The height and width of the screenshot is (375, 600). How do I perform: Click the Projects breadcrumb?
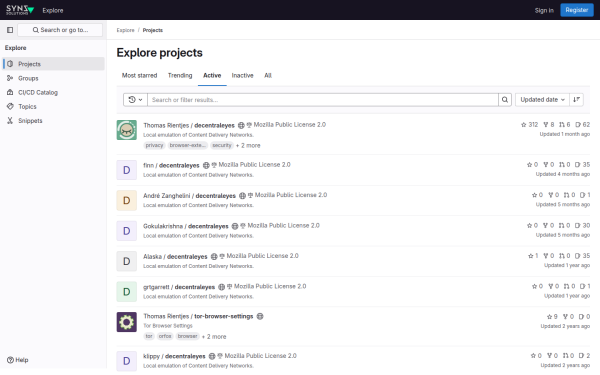click(153, 30)
